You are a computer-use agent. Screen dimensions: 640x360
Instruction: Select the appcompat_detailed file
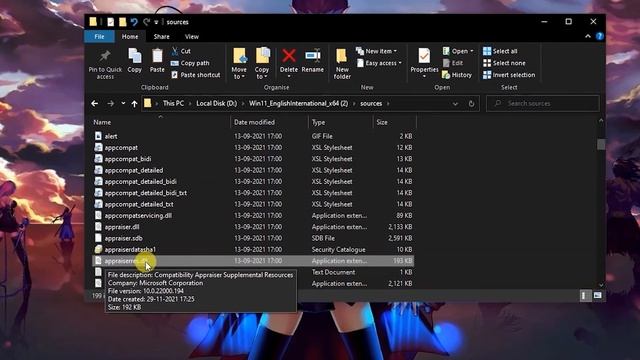coord(253,170)
